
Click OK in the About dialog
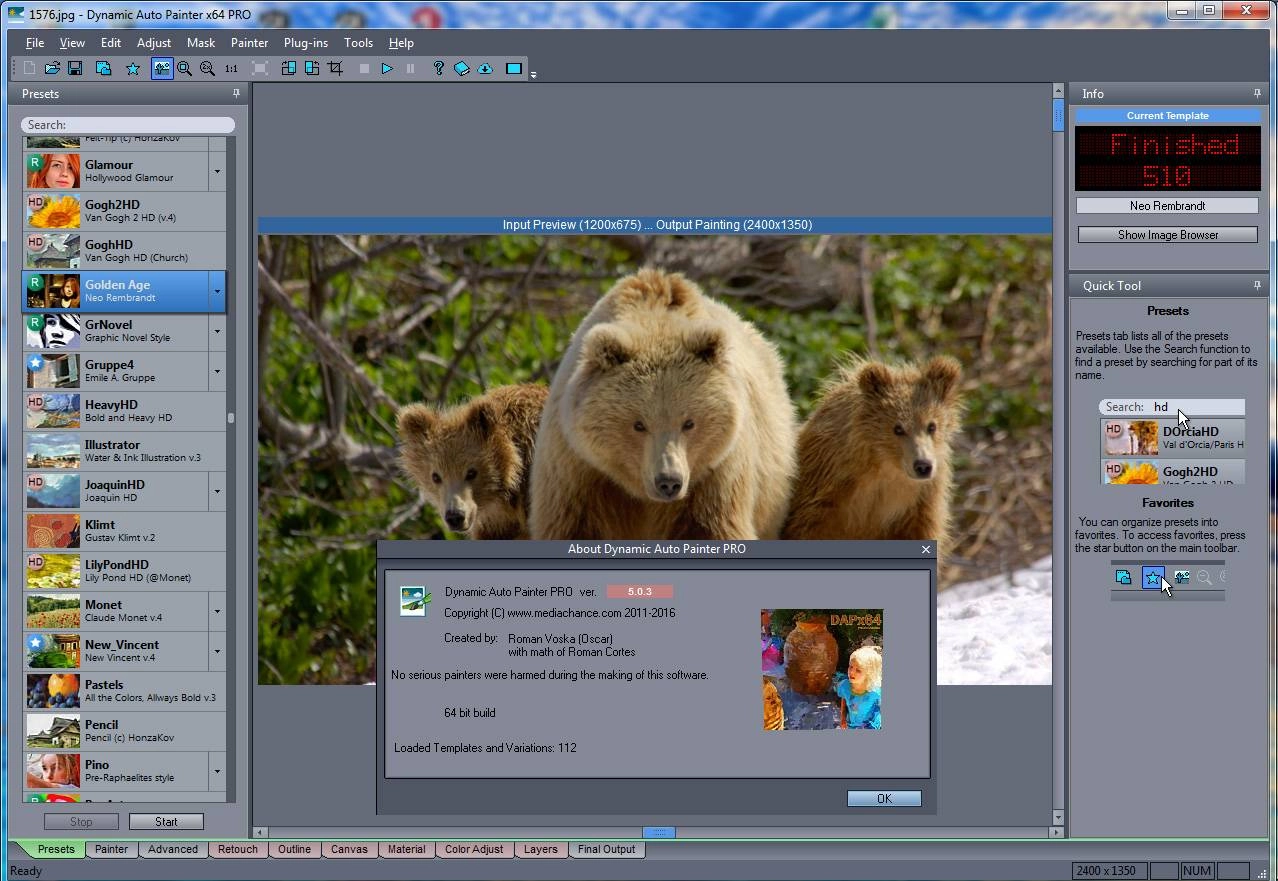click(884, 798)
